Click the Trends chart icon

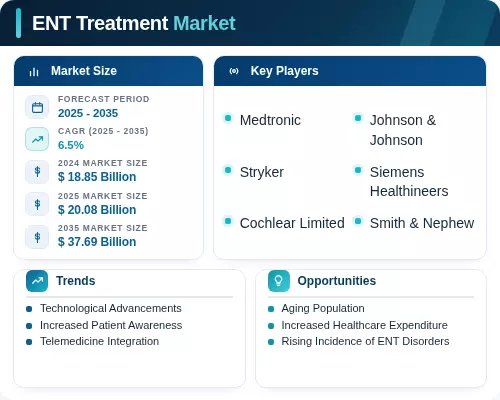click(37, 281)
